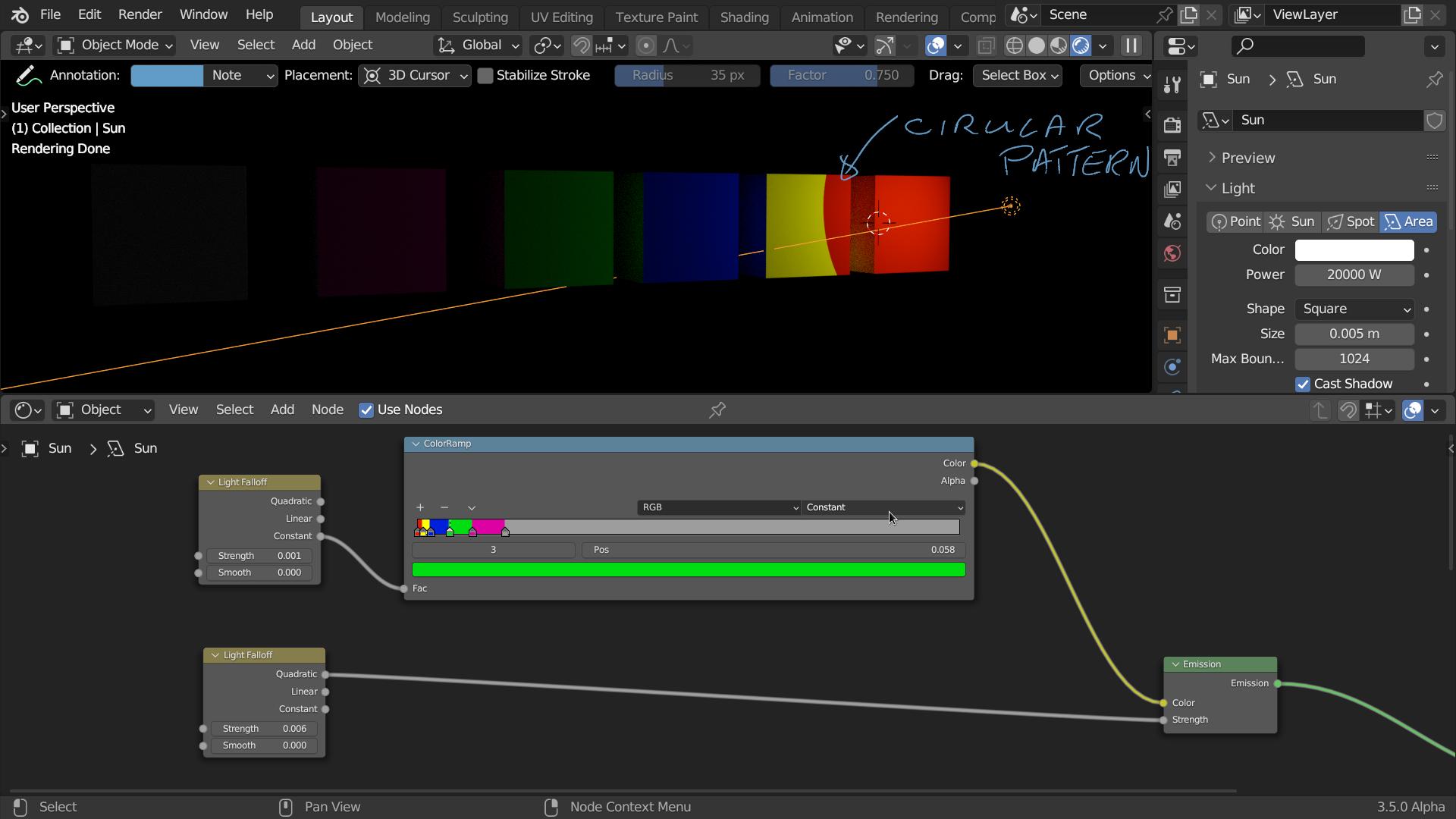Switch to Solid viewport shading
The image size is (1456, 819).
1037,45
